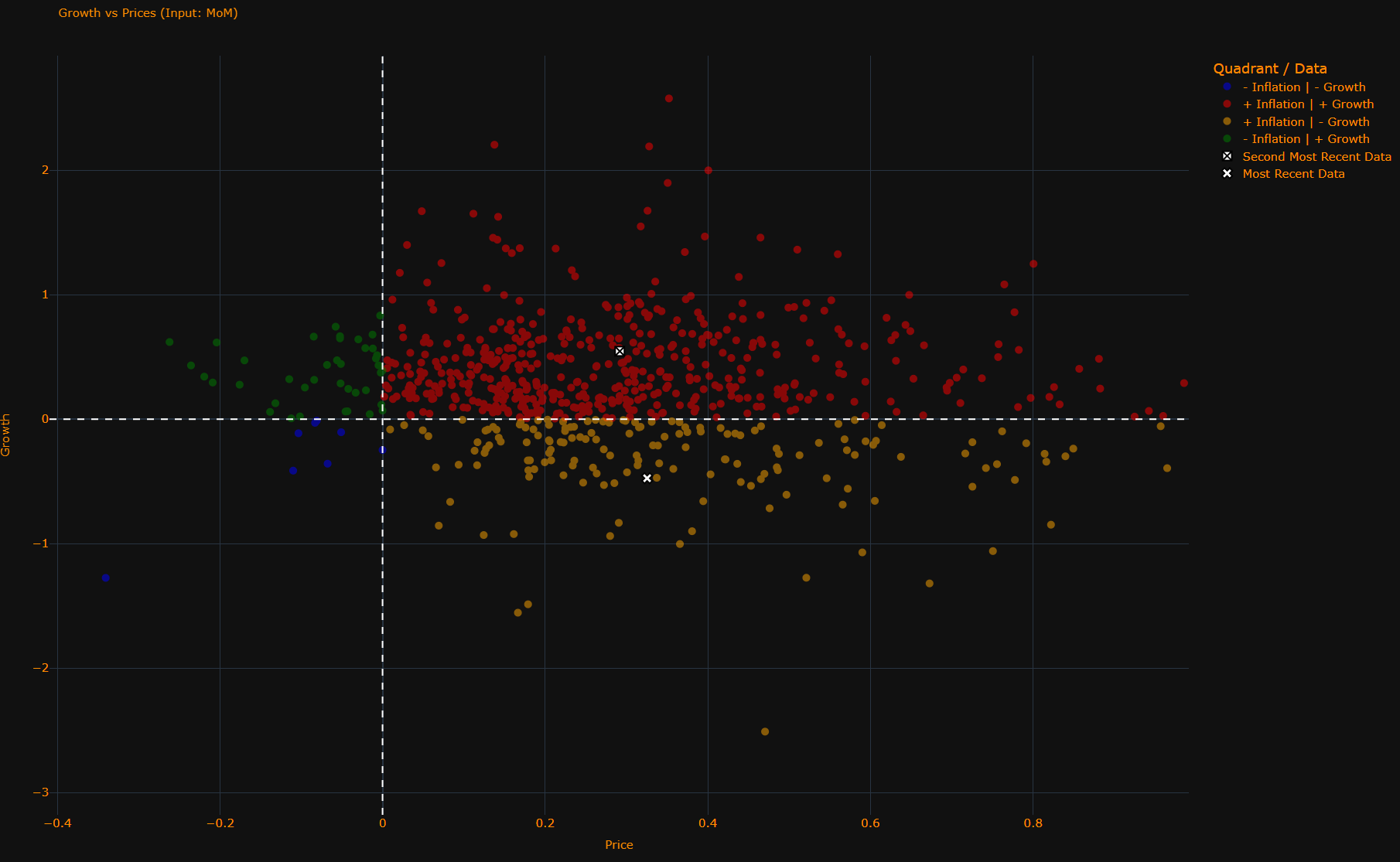Viewport: 1400px width, 862px height.
Task: Click the highest red data point above 2.5
Action: point(669,99)
